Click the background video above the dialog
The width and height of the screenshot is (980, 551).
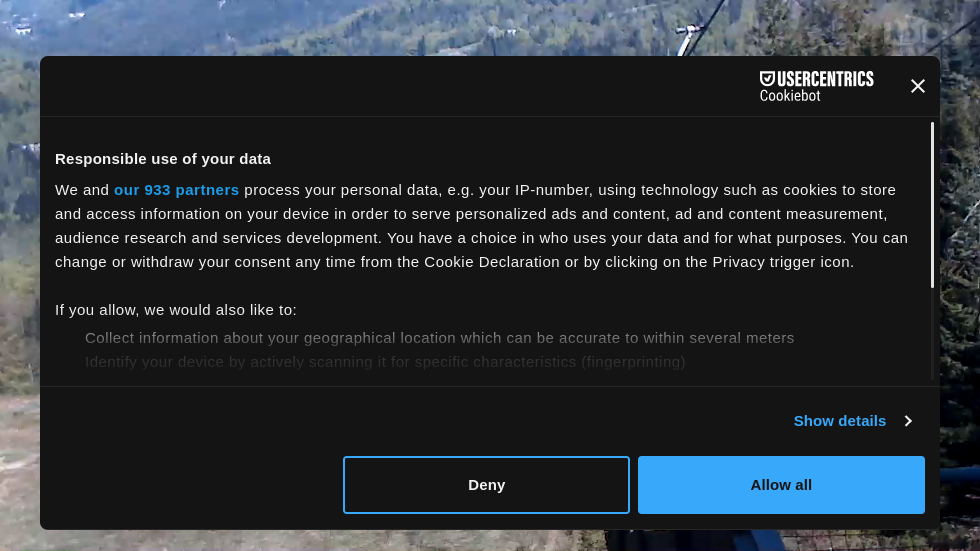(x=400, y=27)
